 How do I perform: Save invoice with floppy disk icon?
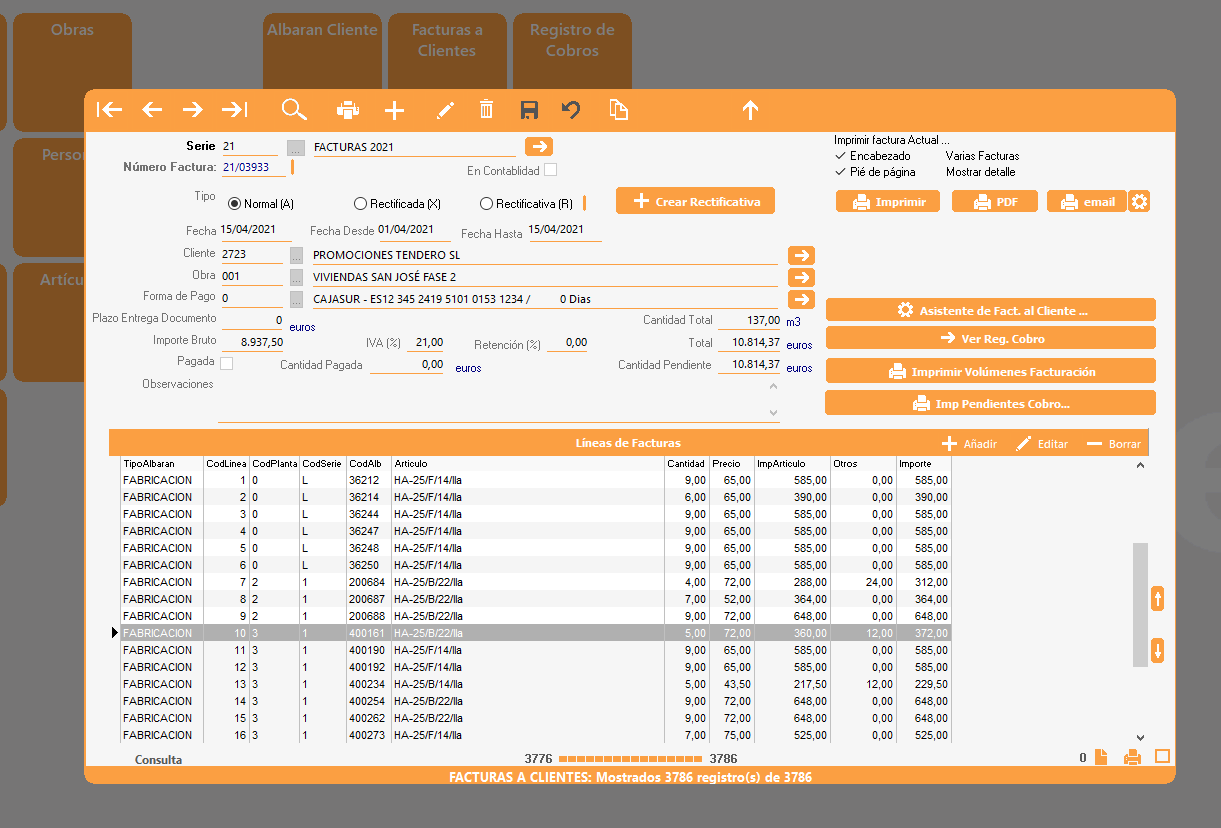coord(529,110)
